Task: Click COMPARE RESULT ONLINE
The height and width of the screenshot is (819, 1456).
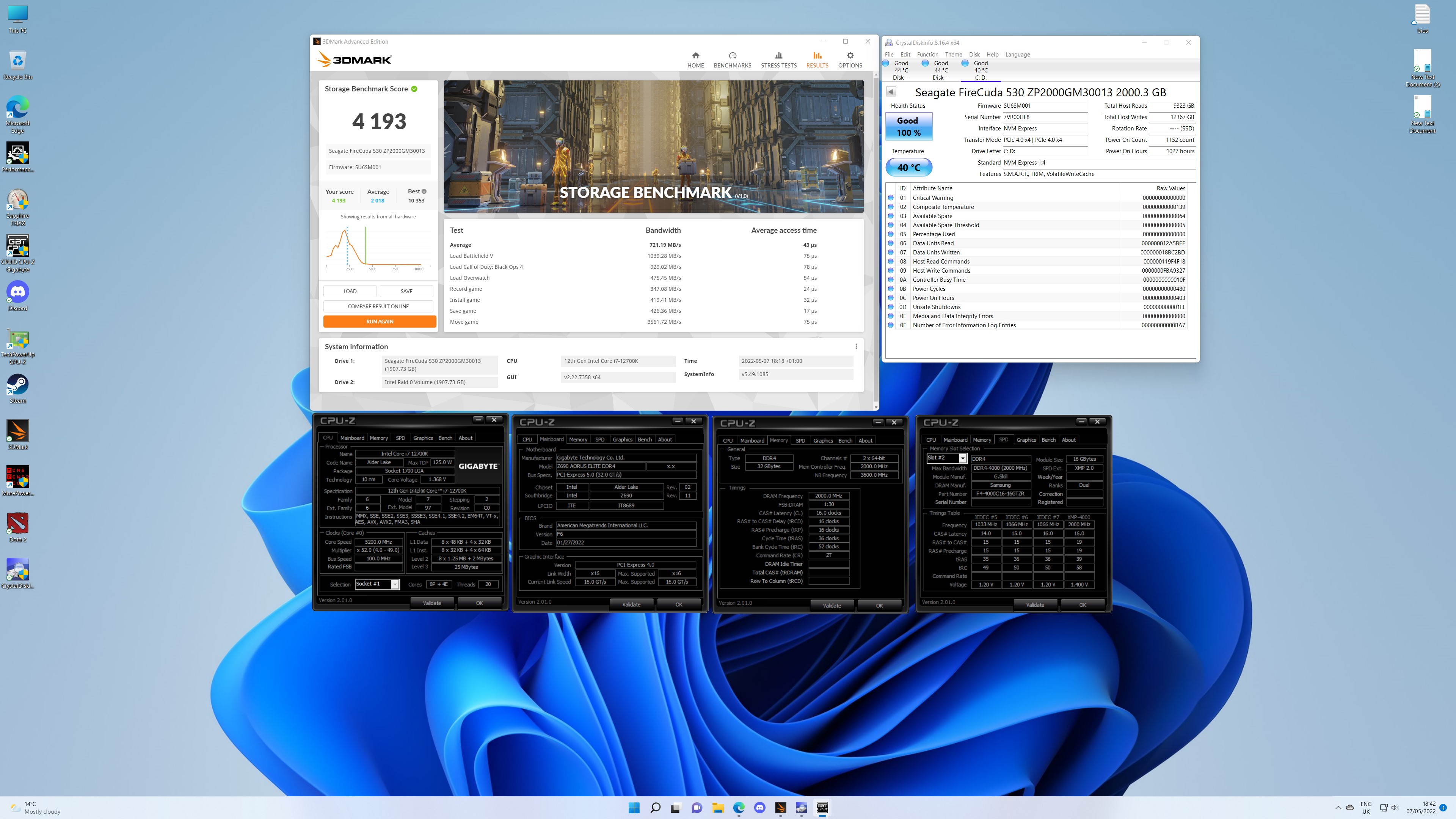Action: coord(378,306)
